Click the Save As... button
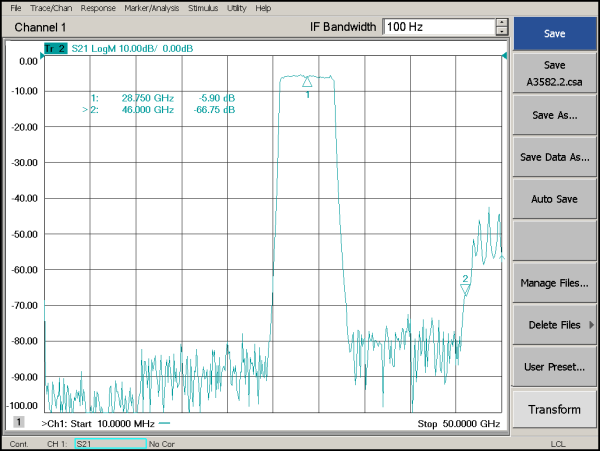The image size is (600, 451). click(554, 115)
